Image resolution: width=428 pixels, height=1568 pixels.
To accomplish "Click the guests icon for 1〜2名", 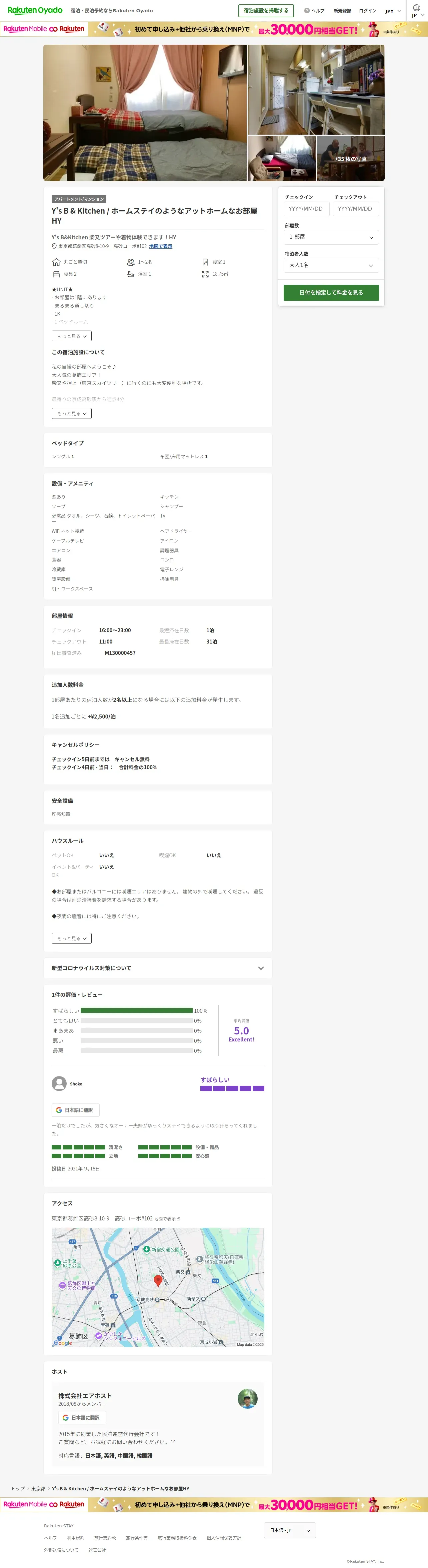I will click(x=130, y=262).
